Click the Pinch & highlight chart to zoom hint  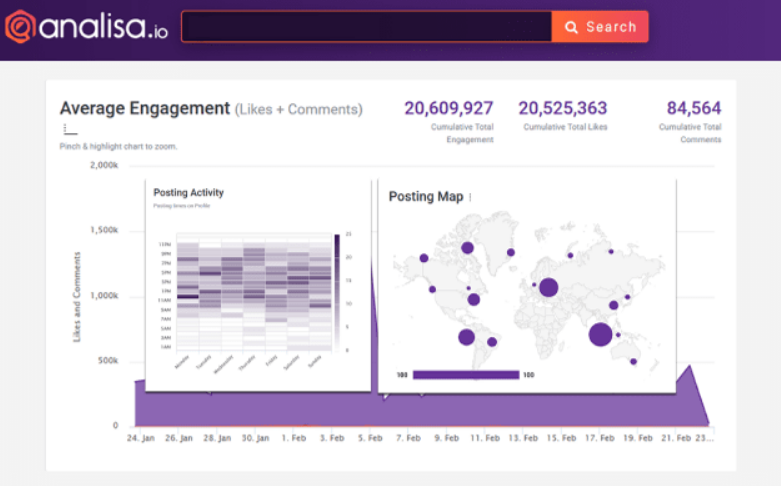point(119,146)
